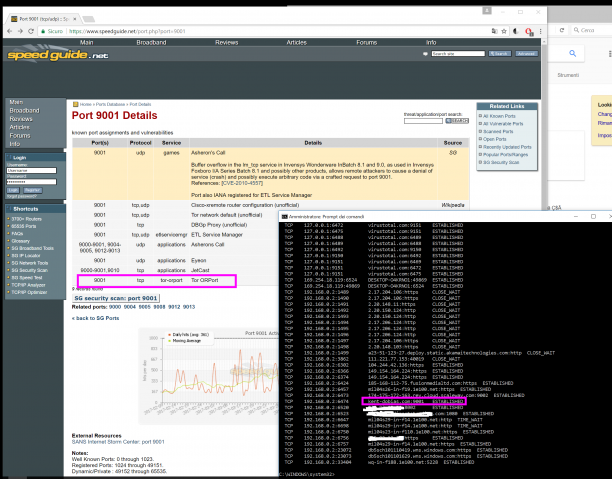The width and height of the screenshot is (612, 479).
Task: Open the Main top navigation item
Action: click(x=87, y=42)
